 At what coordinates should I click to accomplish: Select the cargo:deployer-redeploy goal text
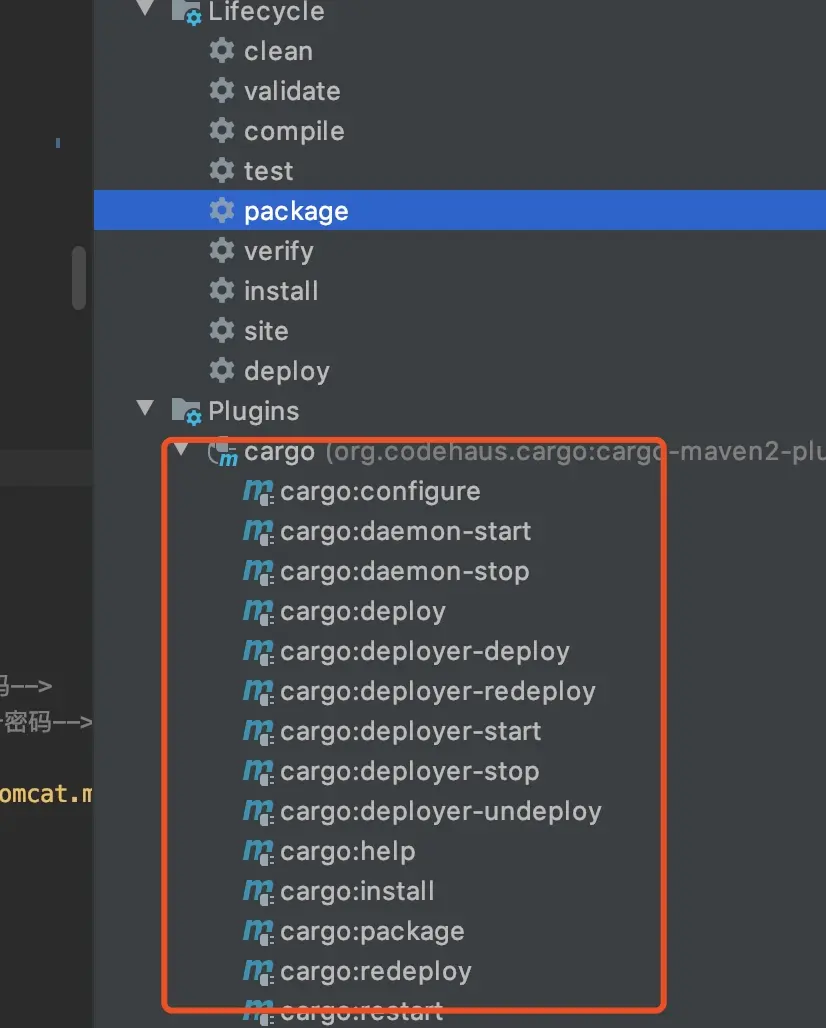coord(438,692)
